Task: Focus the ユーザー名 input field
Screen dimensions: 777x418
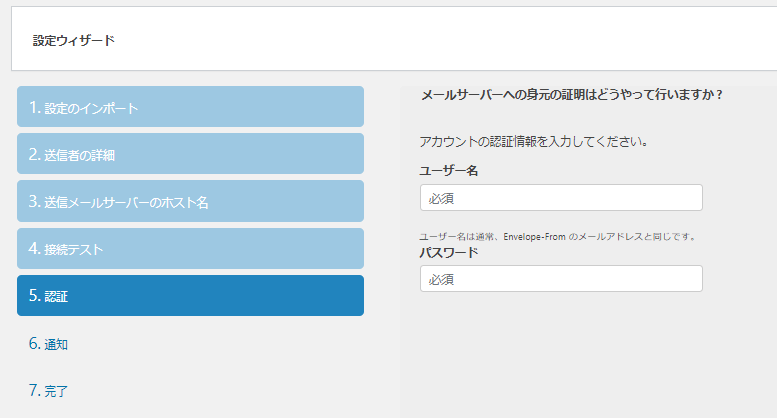Action: point(561,198)
